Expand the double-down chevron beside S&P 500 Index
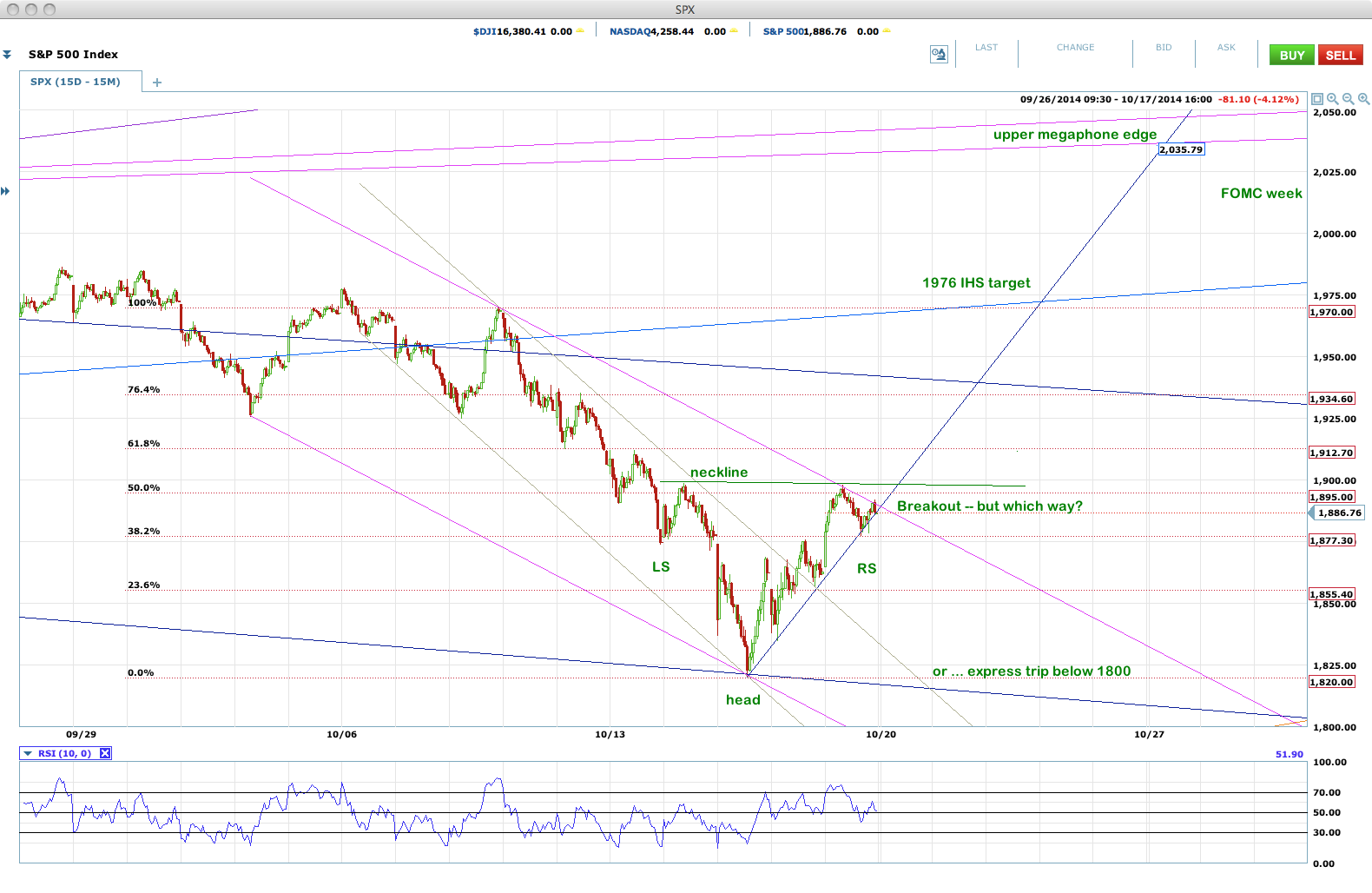The height and width of the screenshot is (893, 1372). 7,55
